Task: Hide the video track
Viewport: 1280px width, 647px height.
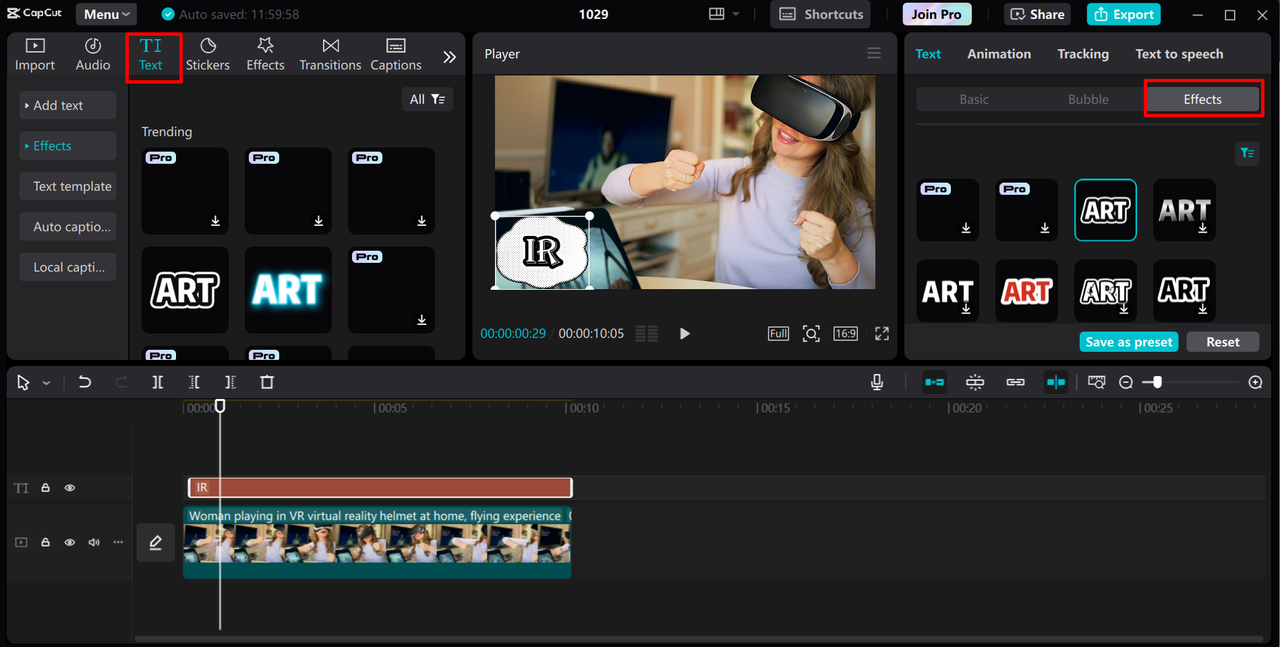Action: (x=70, y=542)
